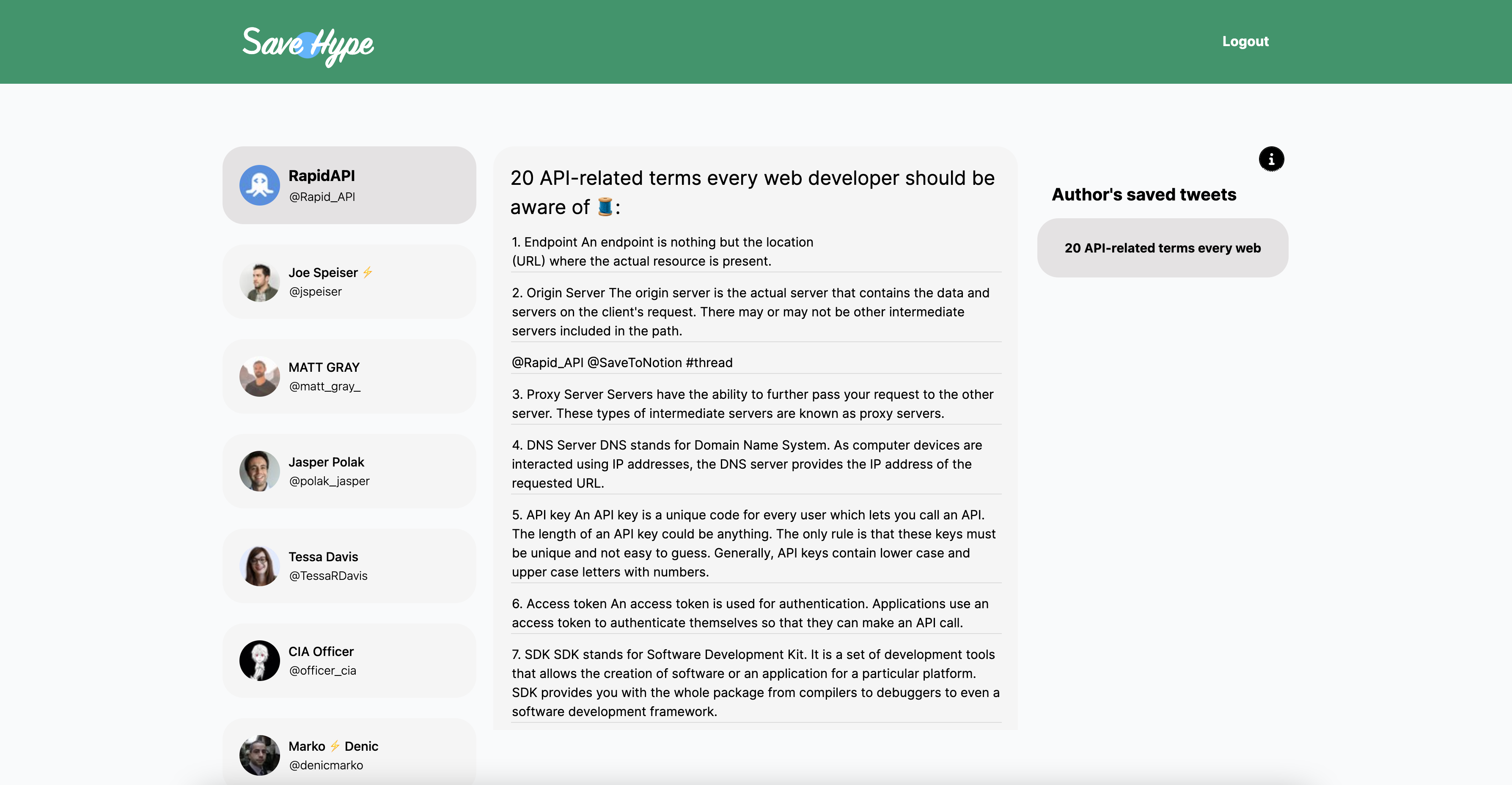
Task: Select the CIA Officer author card
Action: coord(349,661)
